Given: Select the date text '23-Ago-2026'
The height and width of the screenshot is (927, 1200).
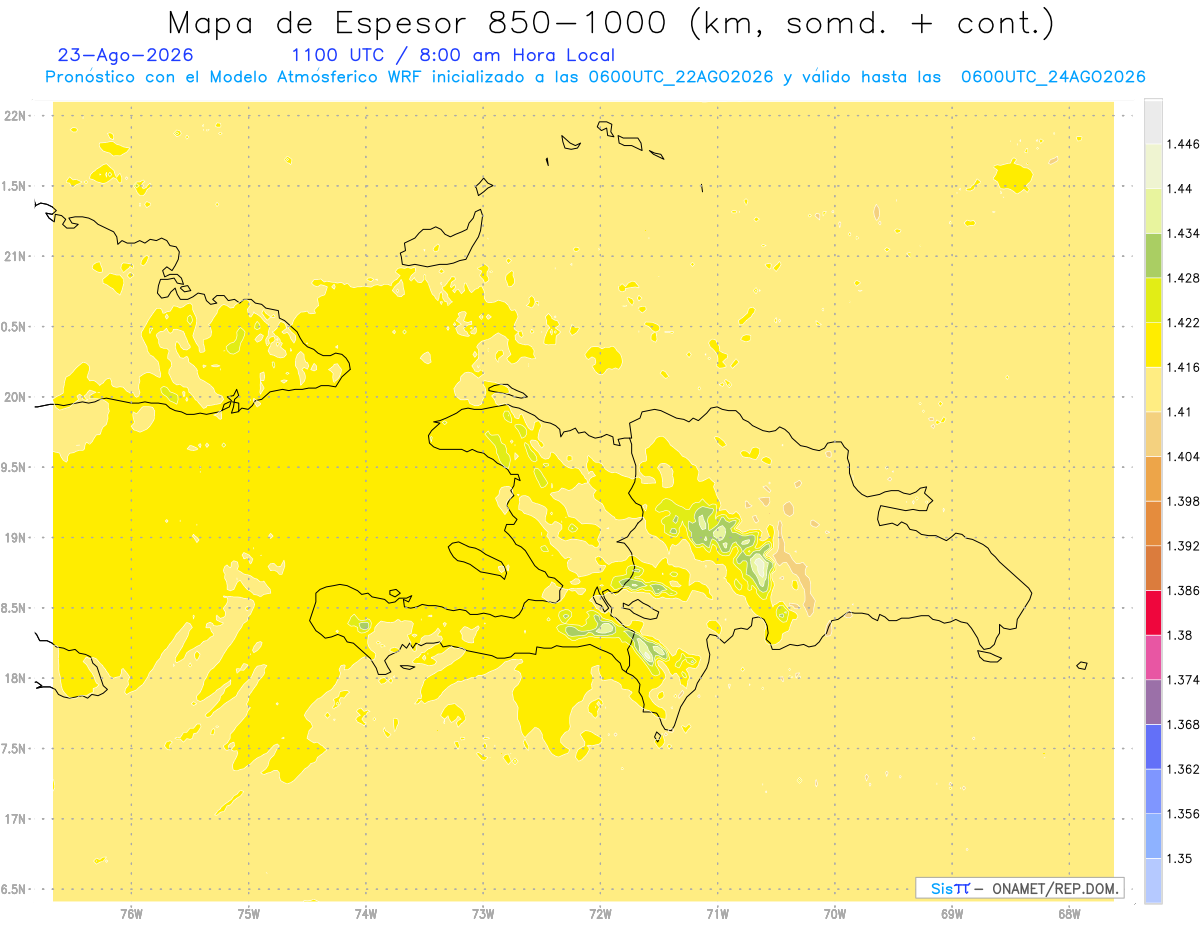Looking at the screenshot, I should click(126, 55).
